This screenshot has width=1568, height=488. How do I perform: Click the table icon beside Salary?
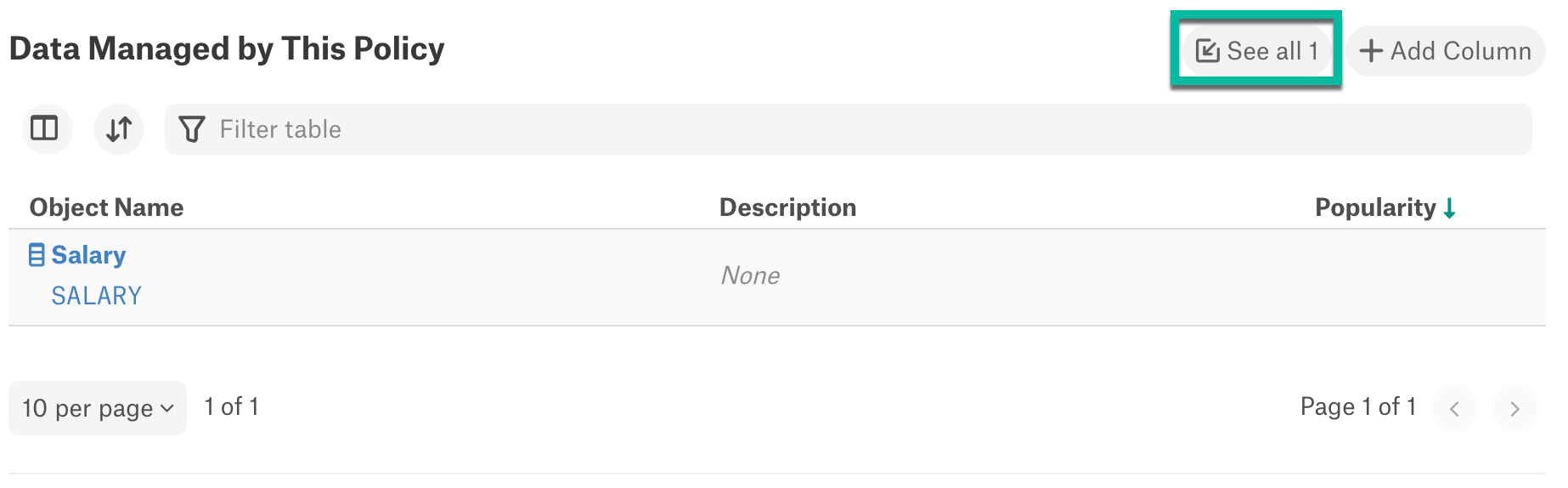coord(37,255)
